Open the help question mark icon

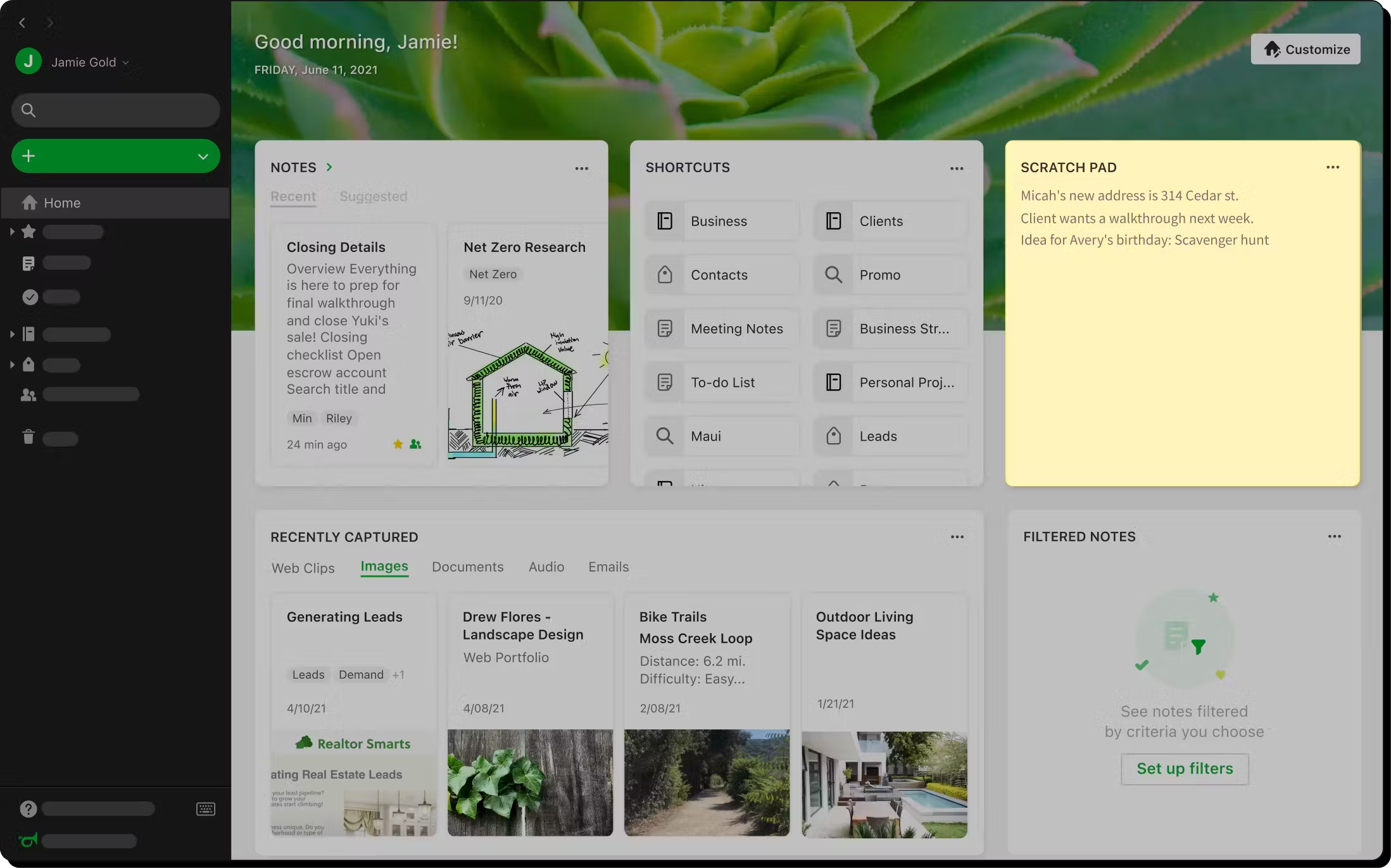pyautogui.click(x=28, y=809)
